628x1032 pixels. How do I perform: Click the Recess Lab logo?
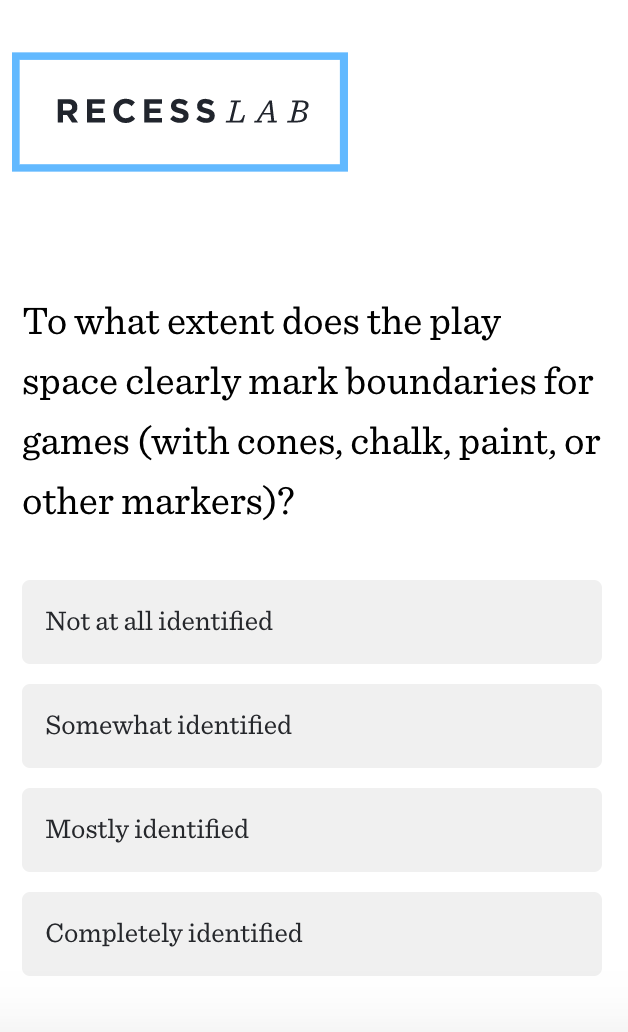[180, 112]
